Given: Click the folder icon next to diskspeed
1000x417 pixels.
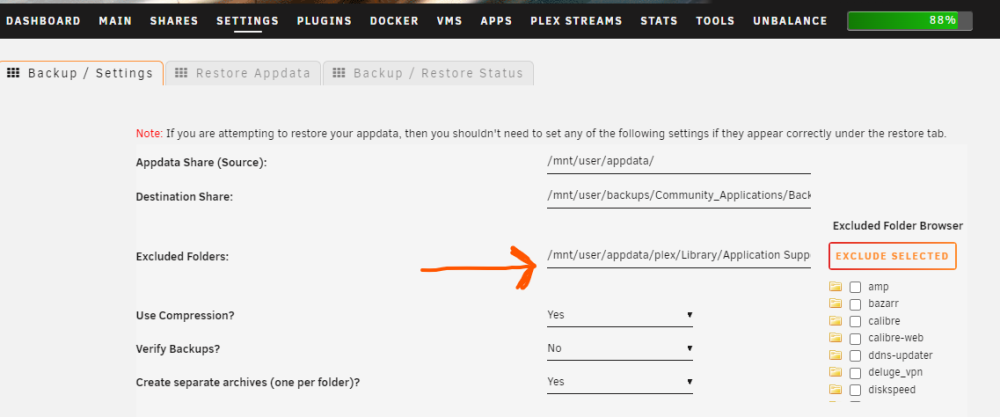Looking at the screenshot, I should pyautogui.click(x=835, y=389).
